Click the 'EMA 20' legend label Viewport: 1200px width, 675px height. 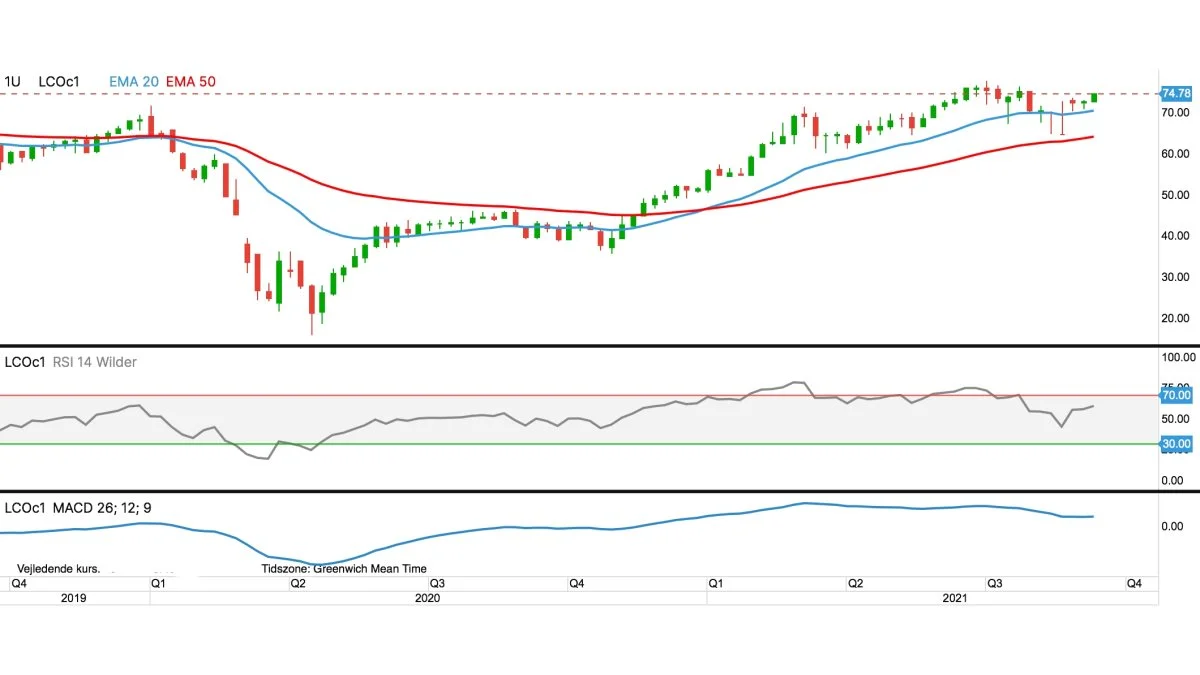133,81
